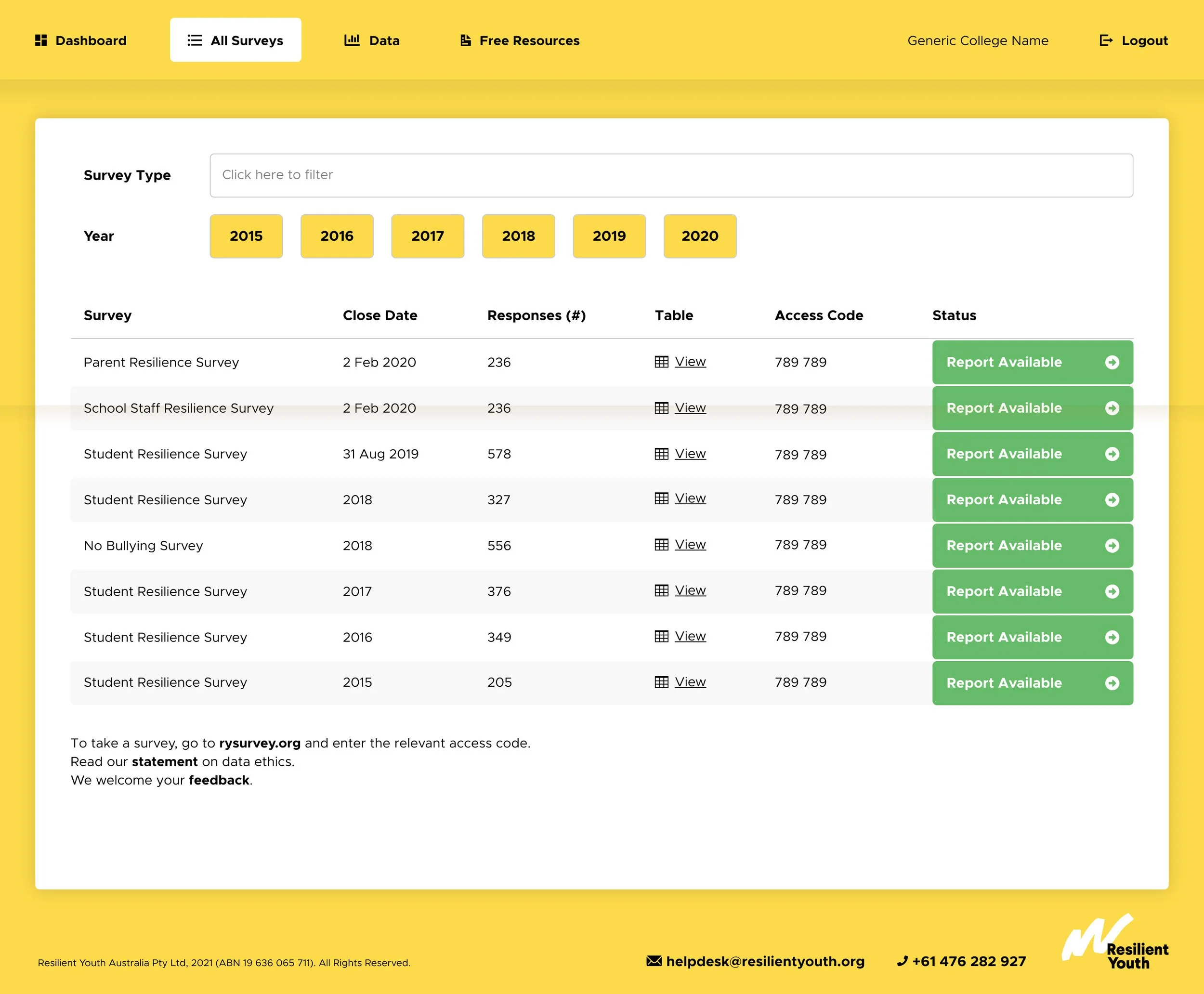Toggle the 2018 year filter
Screen dimensions: 1204x994
518,236
